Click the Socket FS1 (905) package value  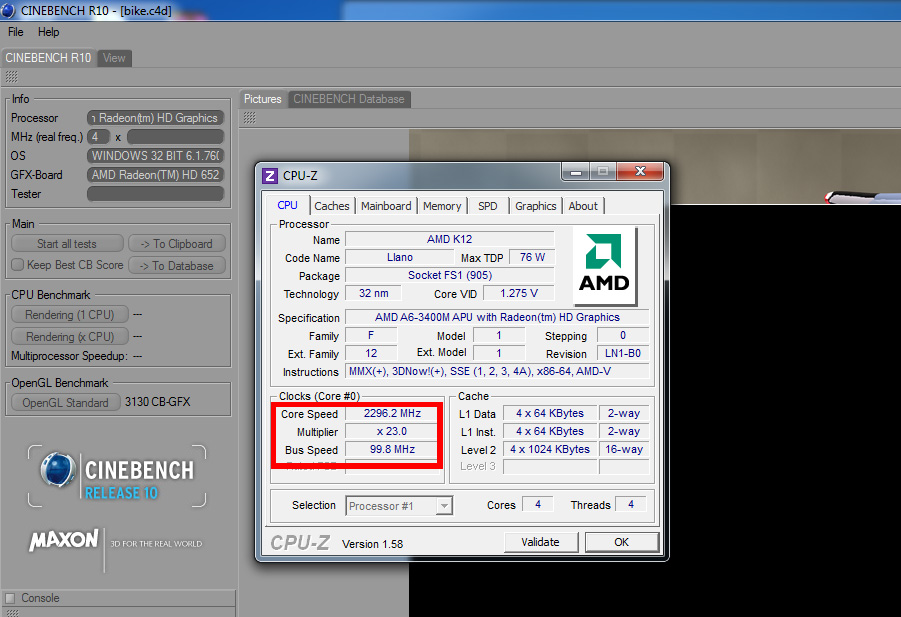click(449, 275)
